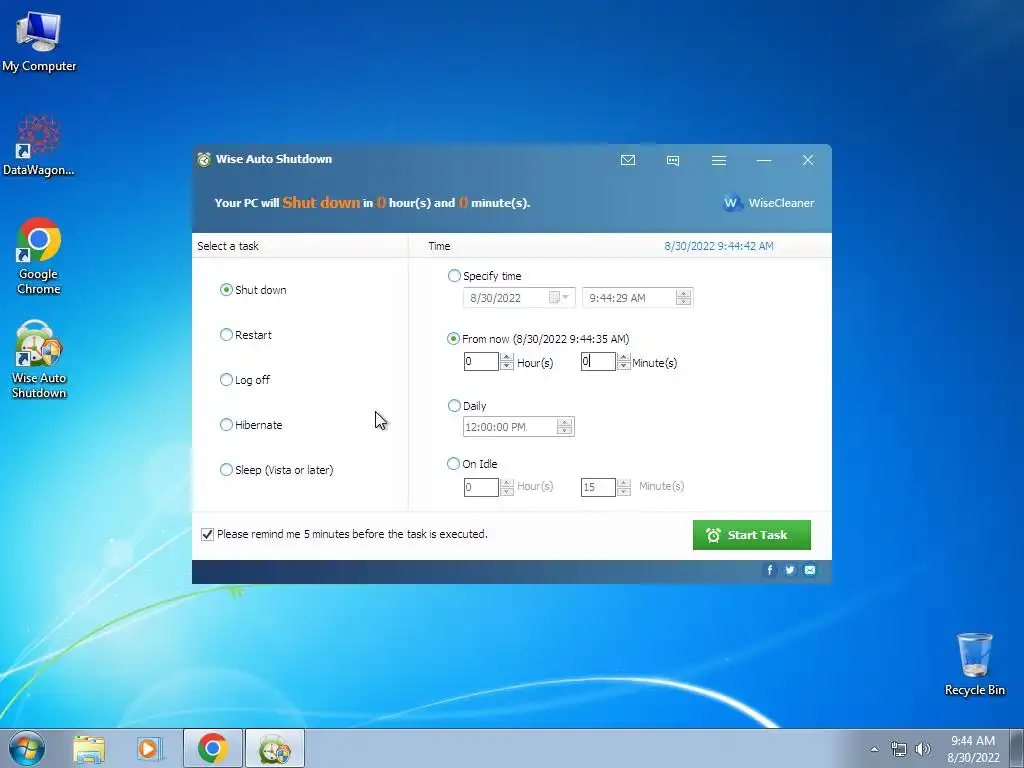Increase the On Idle minutes spinner
This screenshot has height=768, width=1024.
tap(624, 483)
